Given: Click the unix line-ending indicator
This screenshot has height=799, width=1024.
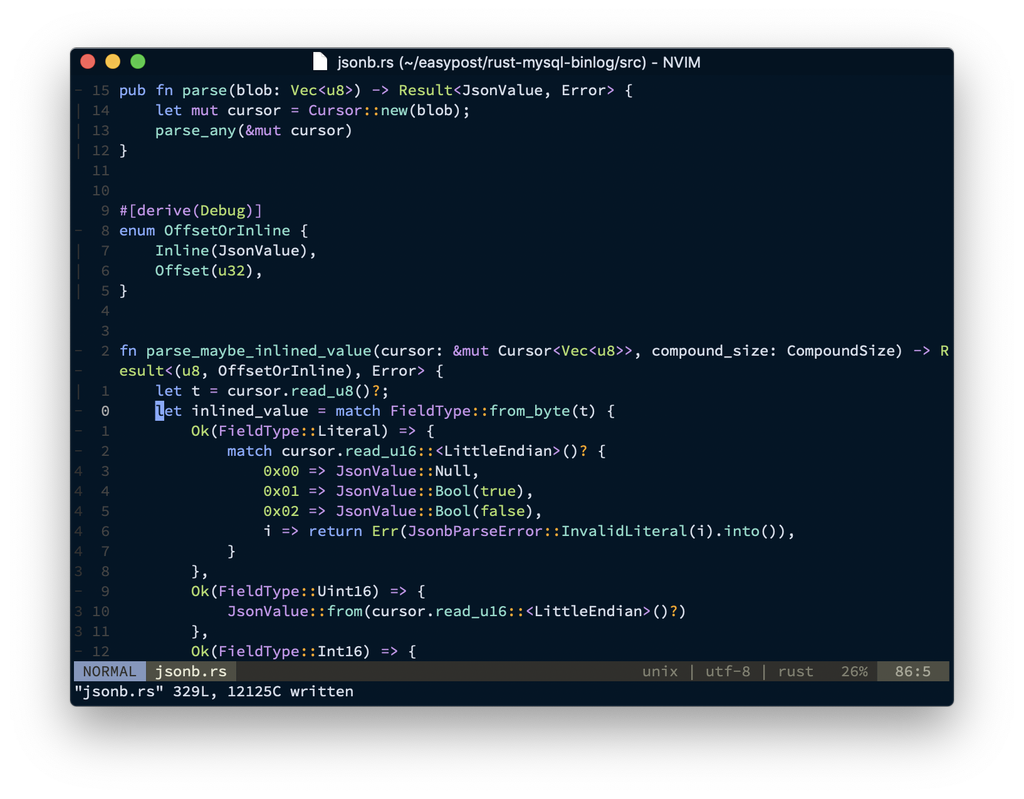Looking at the screenshot, I should tap(659, 671).
